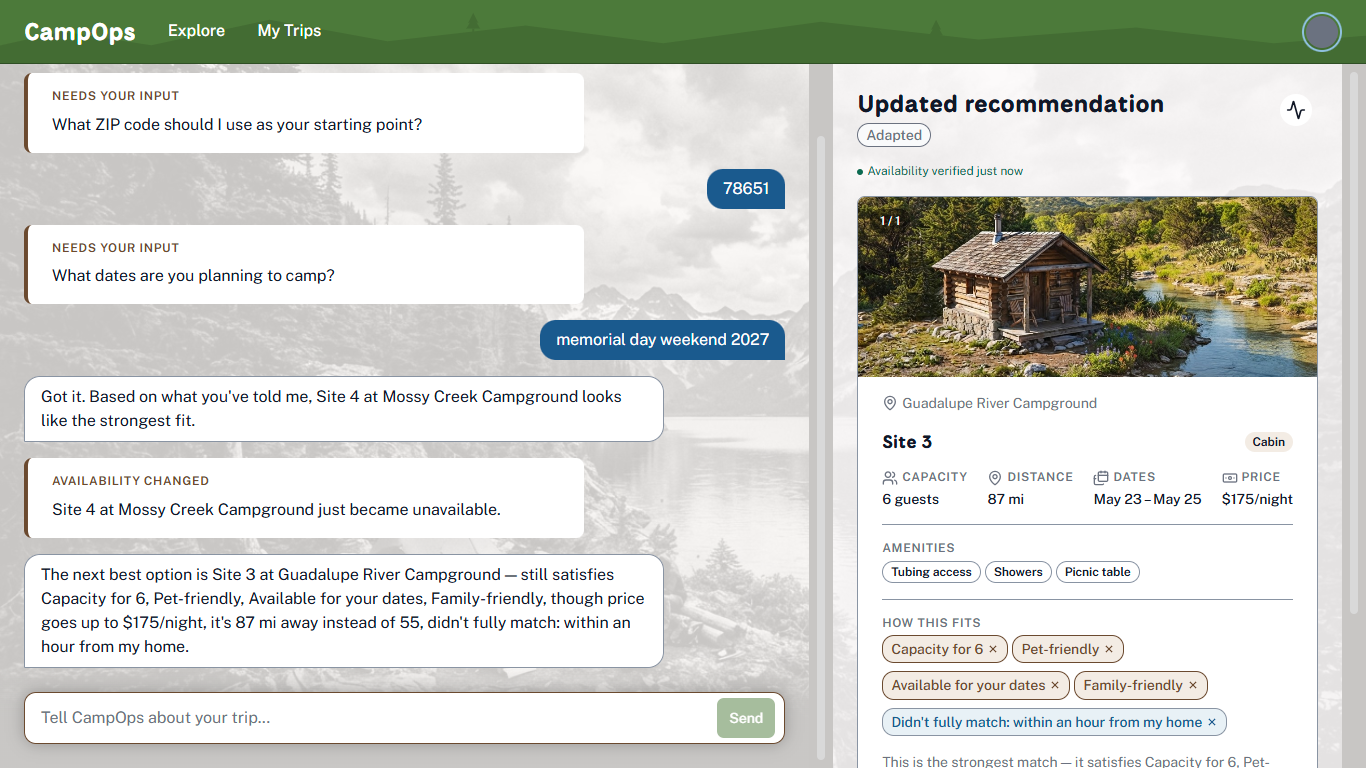This screenshot has width=1366, height=768.
Task: Click the Picnic table amenity chip
Action: (x=1097, y=572)
